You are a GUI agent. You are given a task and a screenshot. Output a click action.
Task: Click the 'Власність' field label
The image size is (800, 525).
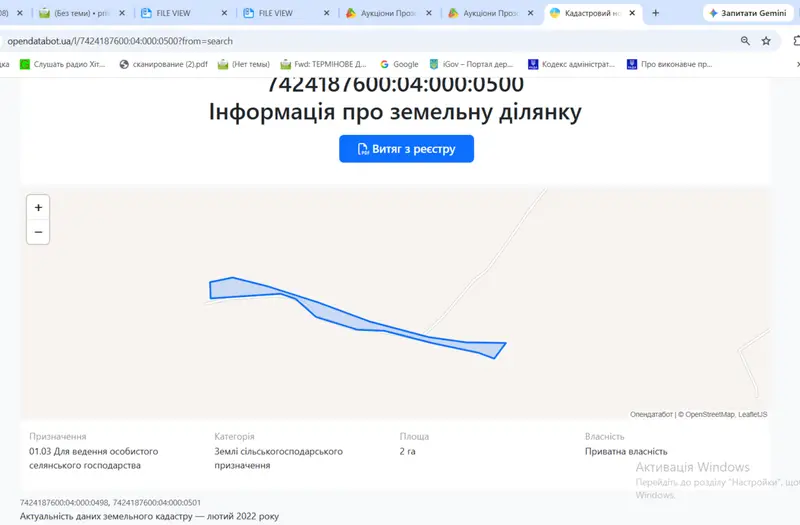pos(605,437)
